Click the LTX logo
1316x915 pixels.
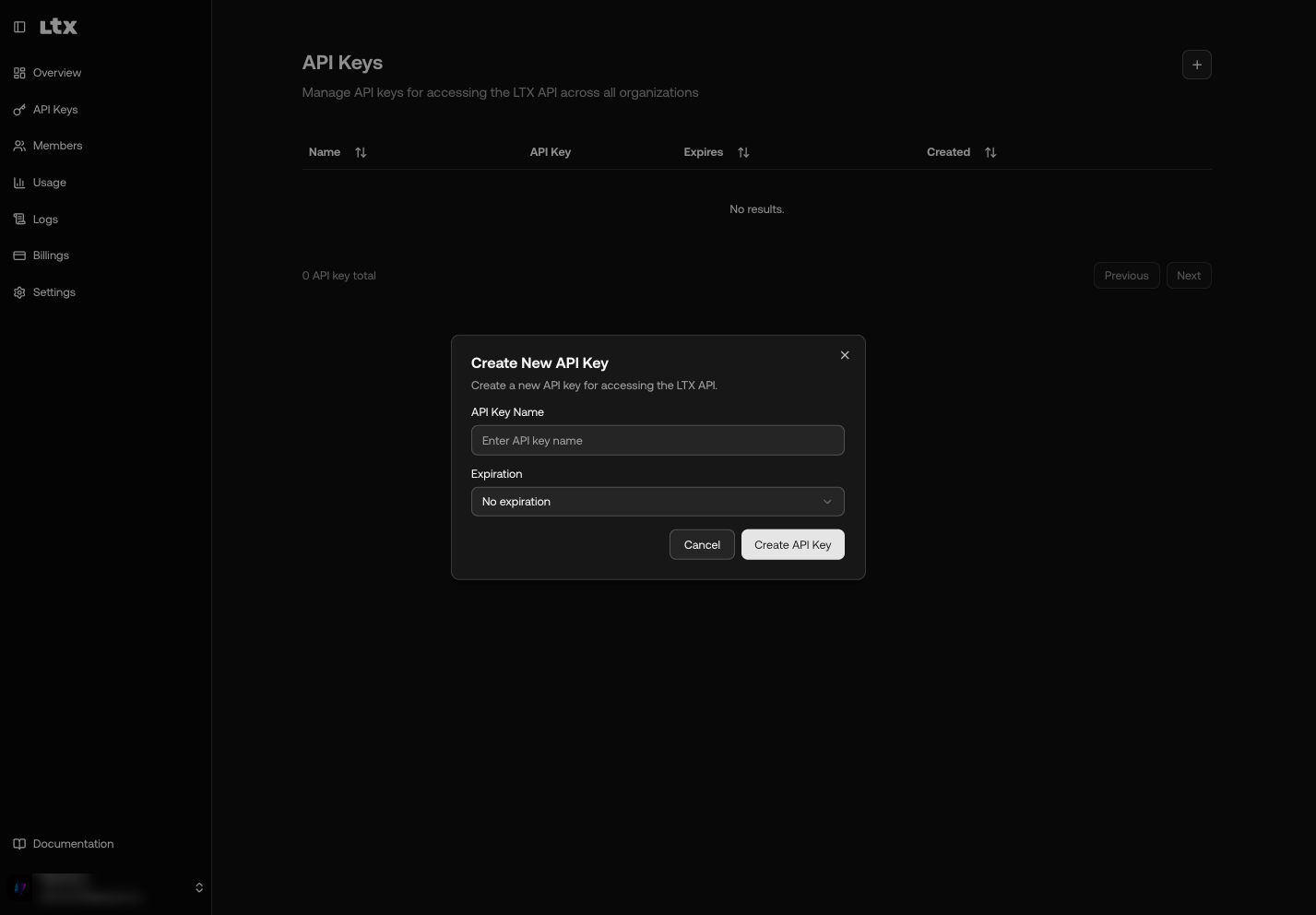pos(58,27)
